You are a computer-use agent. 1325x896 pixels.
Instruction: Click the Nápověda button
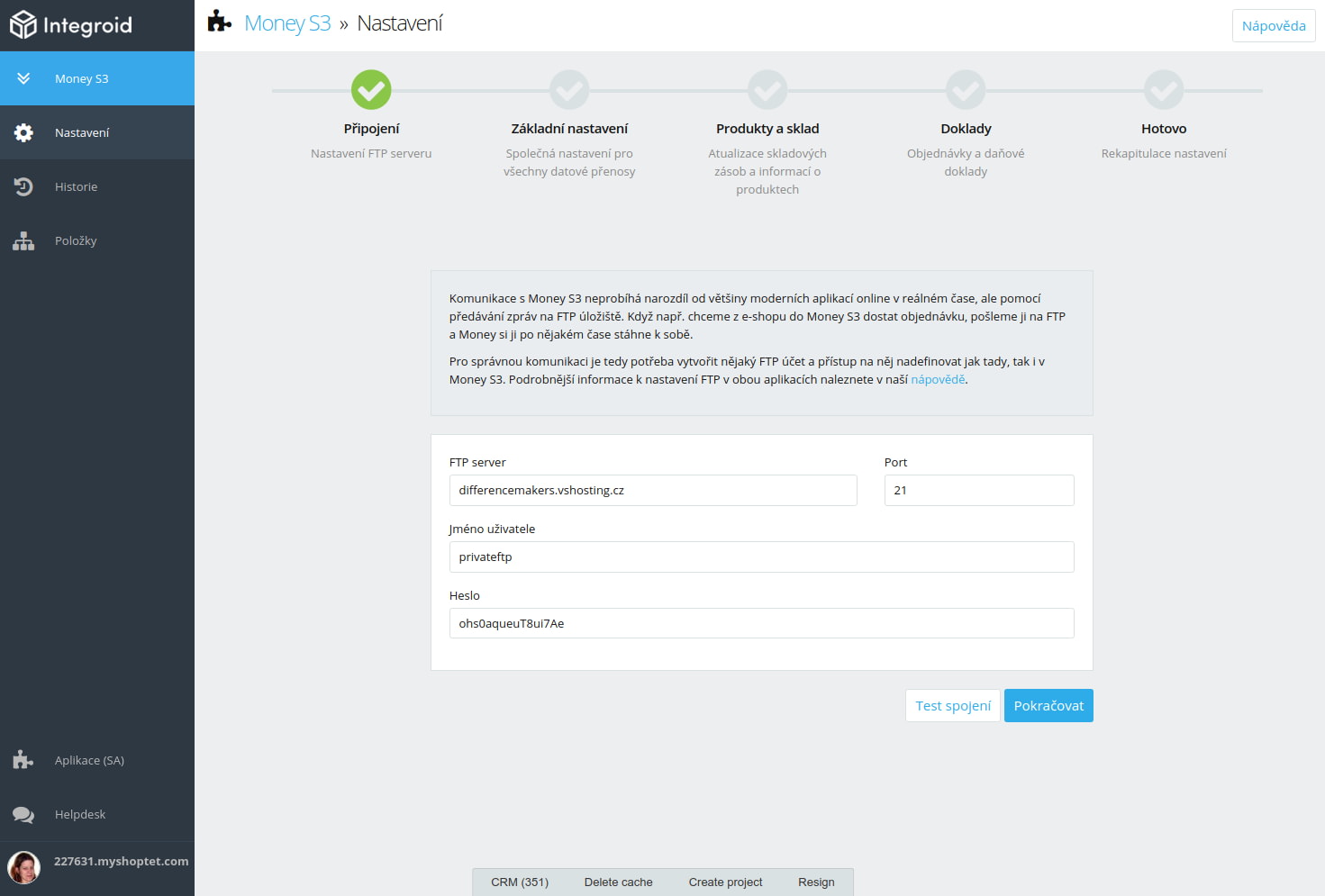point(1274,25)
